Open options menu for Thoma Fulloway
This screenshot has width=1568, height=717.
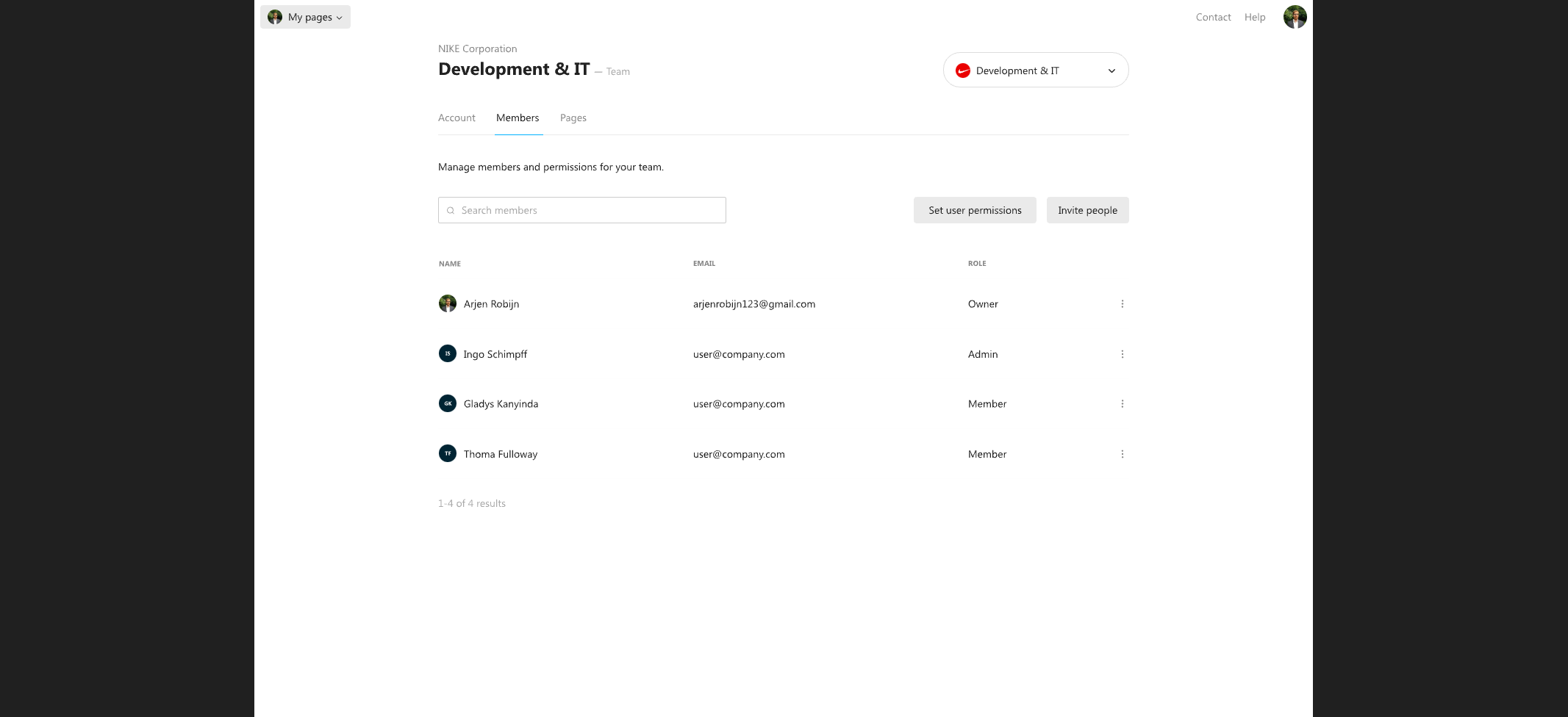[x=1122, y=454]
